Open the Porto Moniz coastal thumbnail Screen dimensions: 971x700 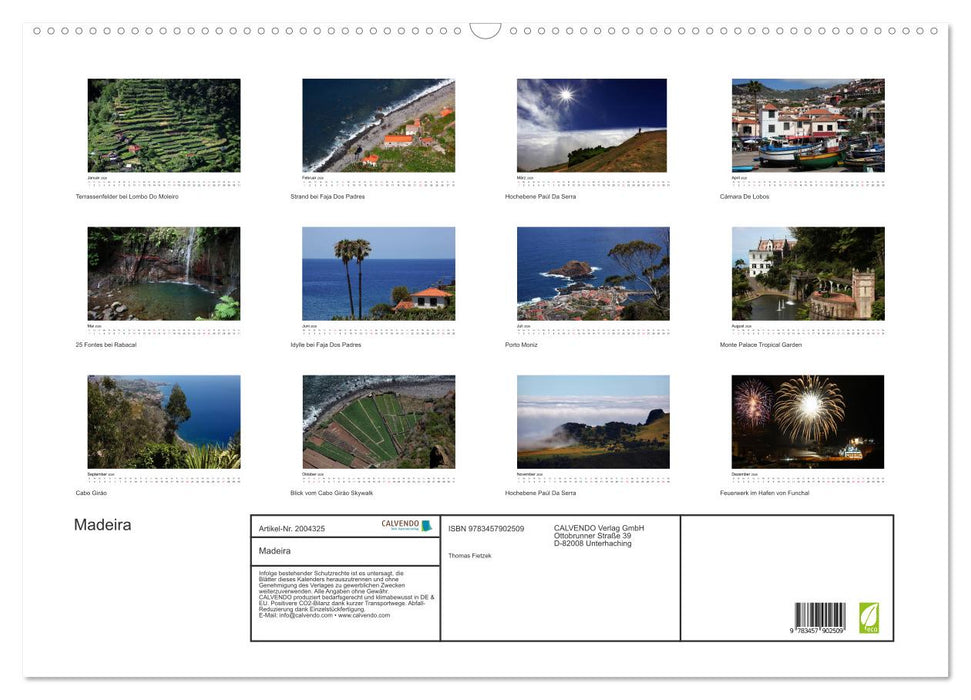(593, 272)
